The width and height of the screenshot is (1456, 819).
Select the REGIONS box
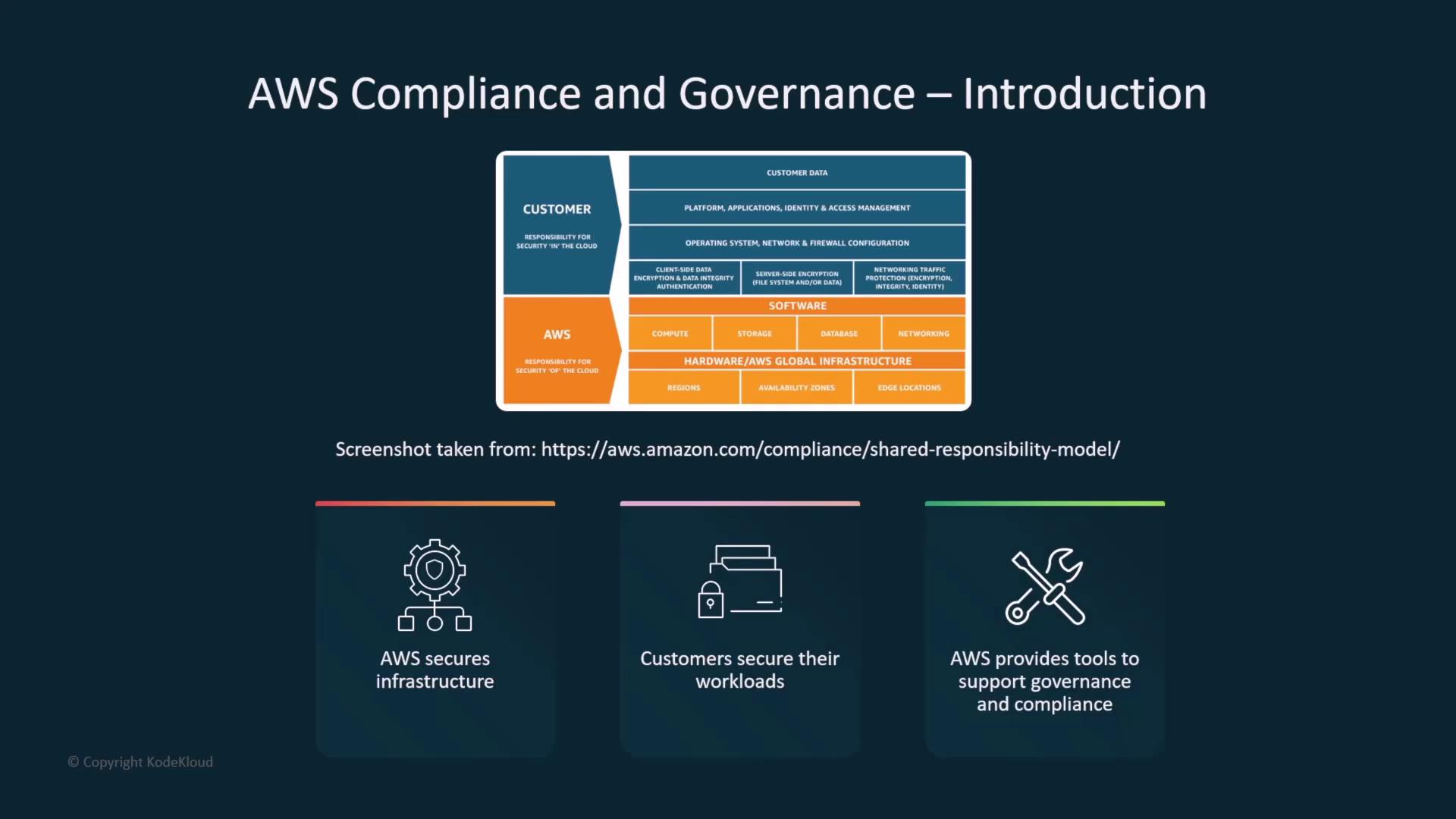683,388
